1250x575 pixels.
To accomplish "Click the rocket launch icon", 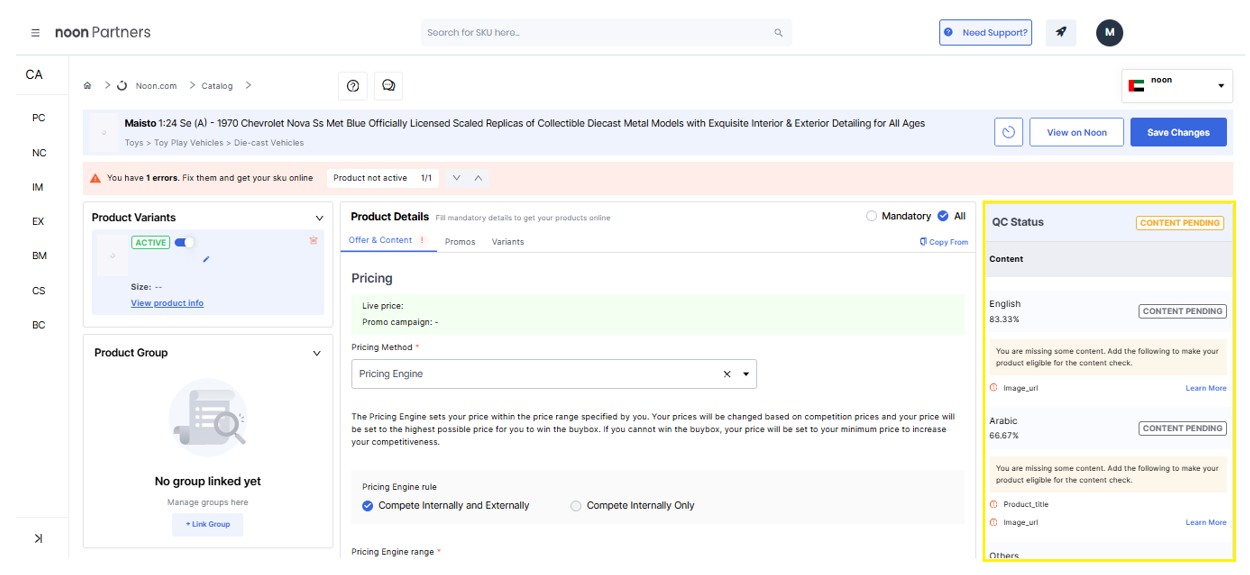I will pyautogui.click(x=1061, y=32).
